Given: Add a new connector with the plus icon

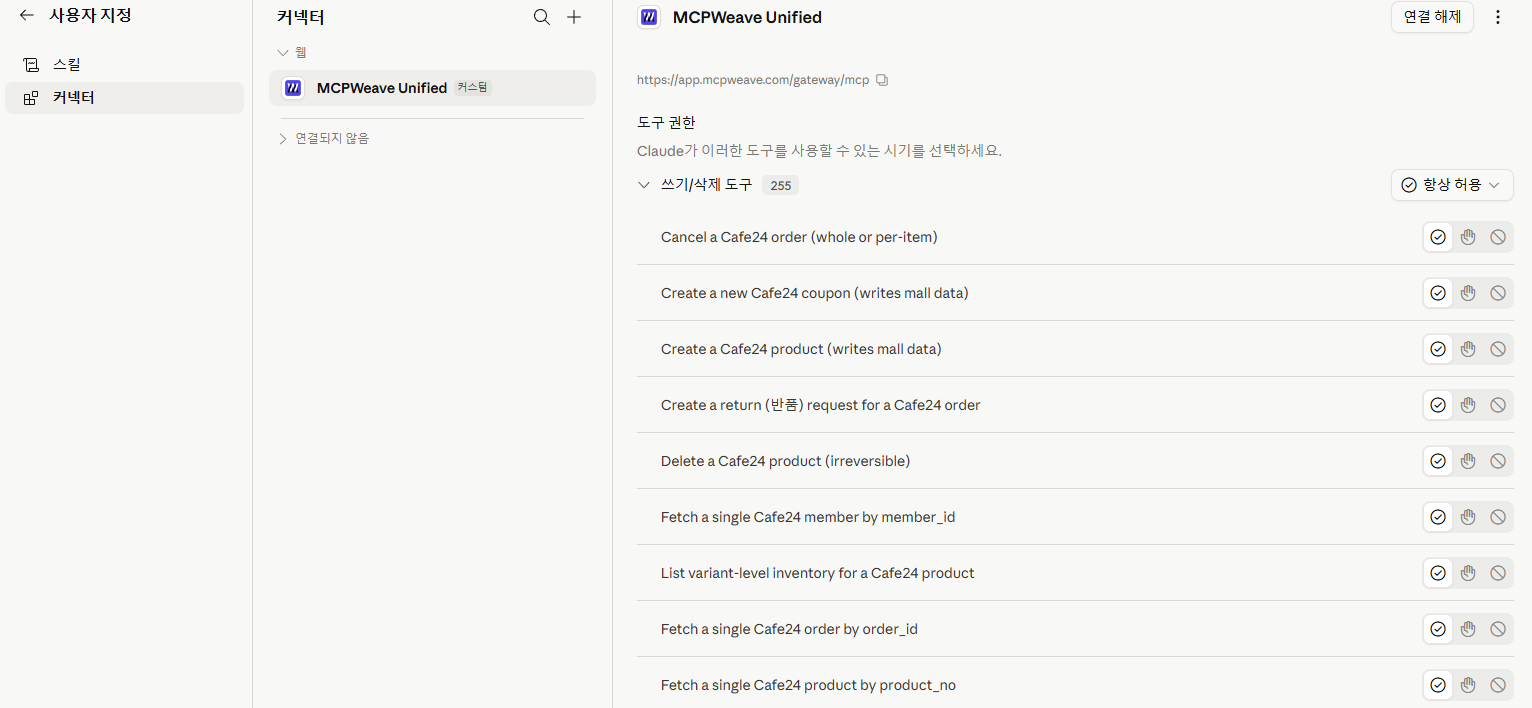Looking at the screenshot, I should pos(574,17).
